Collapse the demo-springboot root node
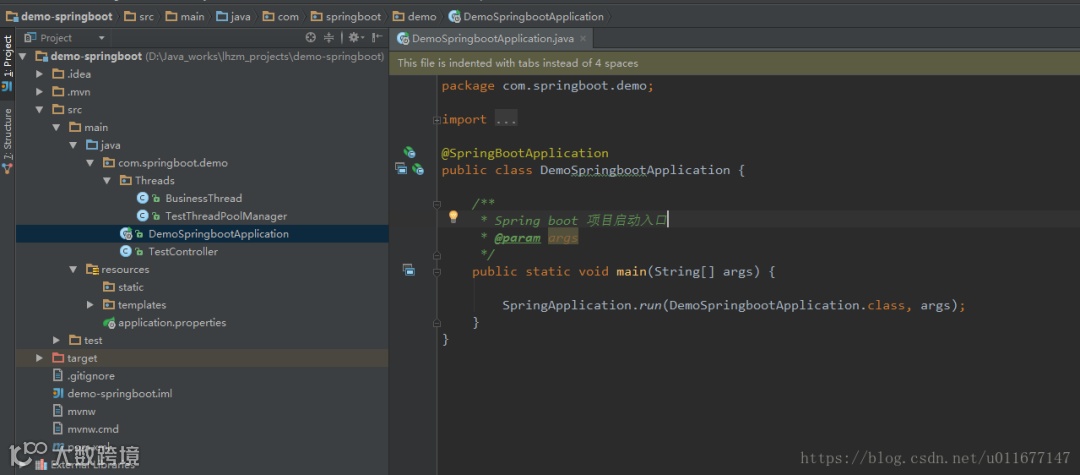 (x=23, y=56)
